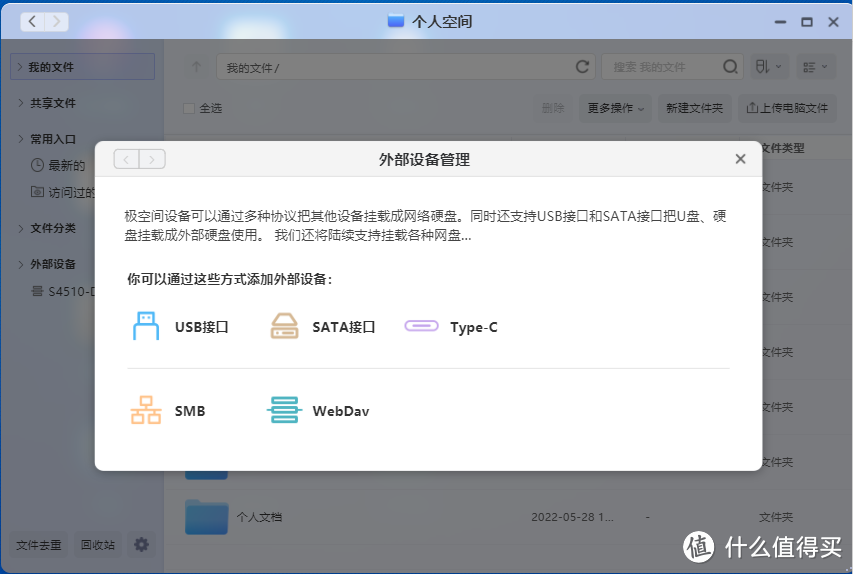853x574 pixels.
Task: Open the 更多操作 dropdown
Action: [615, 108]
